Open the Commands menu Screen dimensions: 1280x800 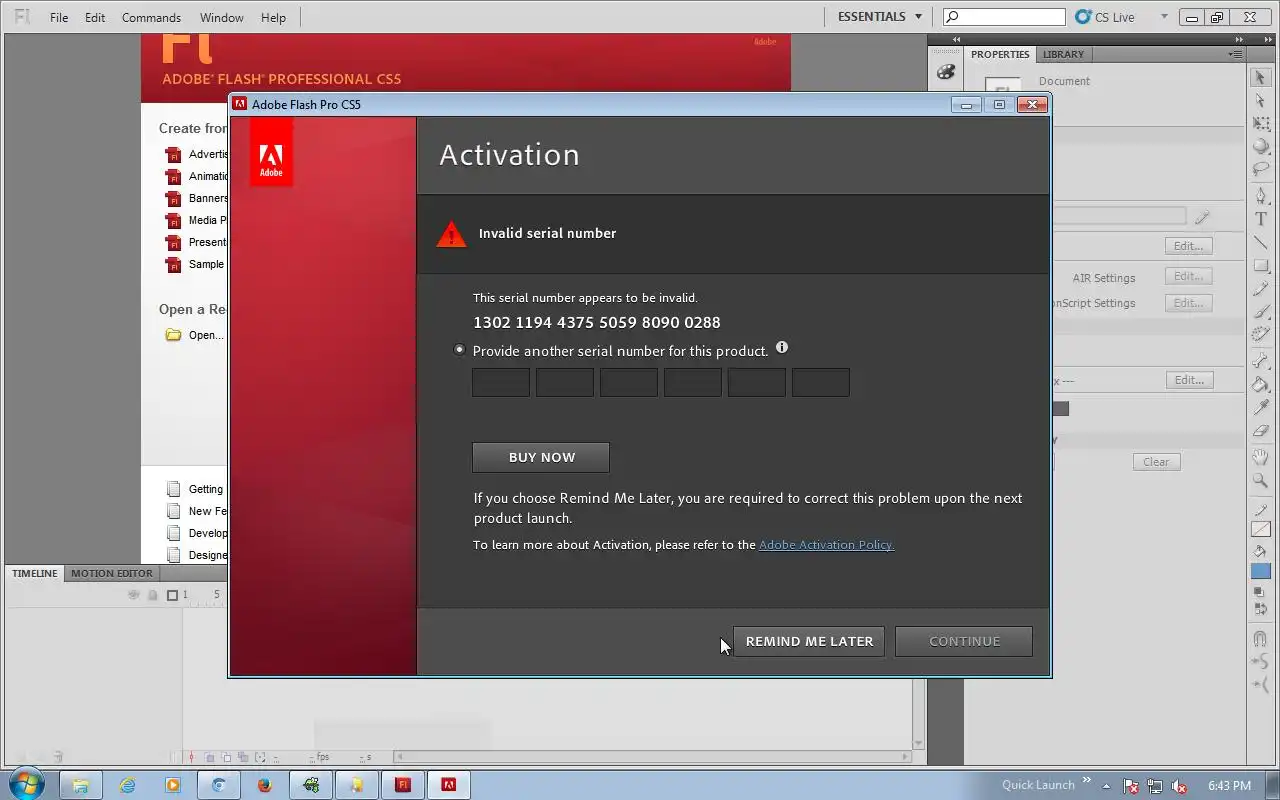(x=151, y=17)
